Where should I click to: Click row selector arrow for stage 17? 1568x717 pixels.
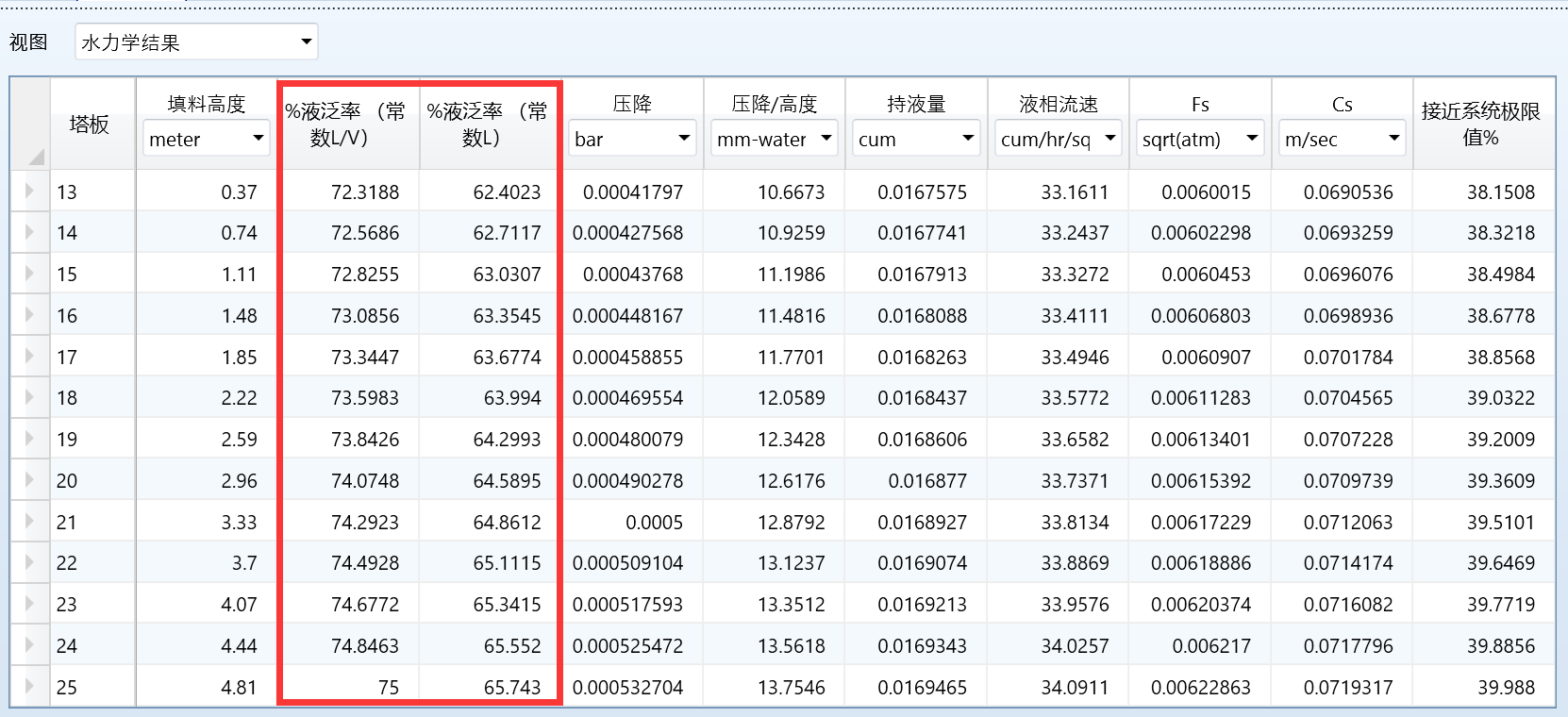click(30, 357)
